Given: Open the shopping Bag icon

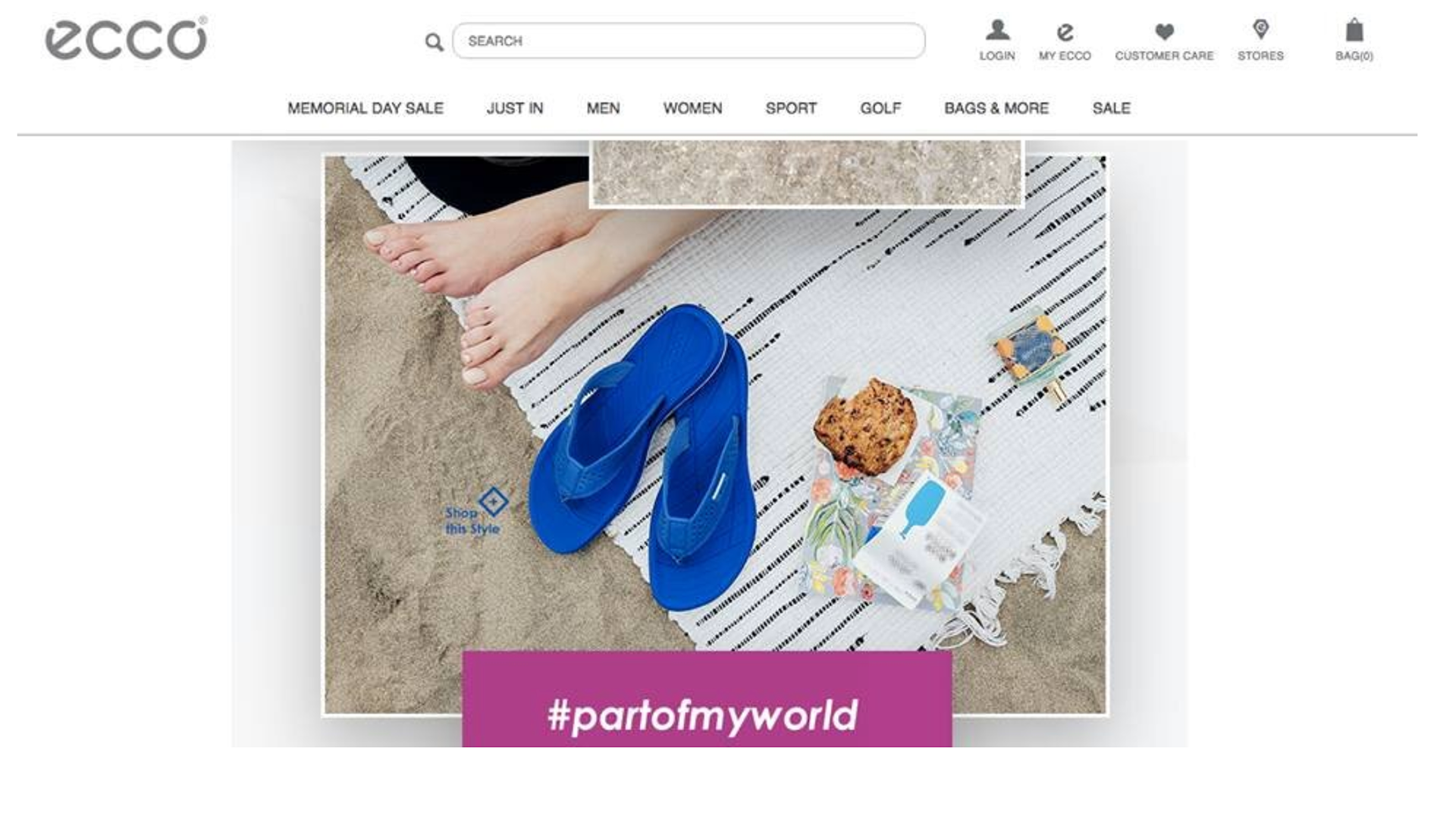Looking at the screenshot, I should (x=1354, y=30).
